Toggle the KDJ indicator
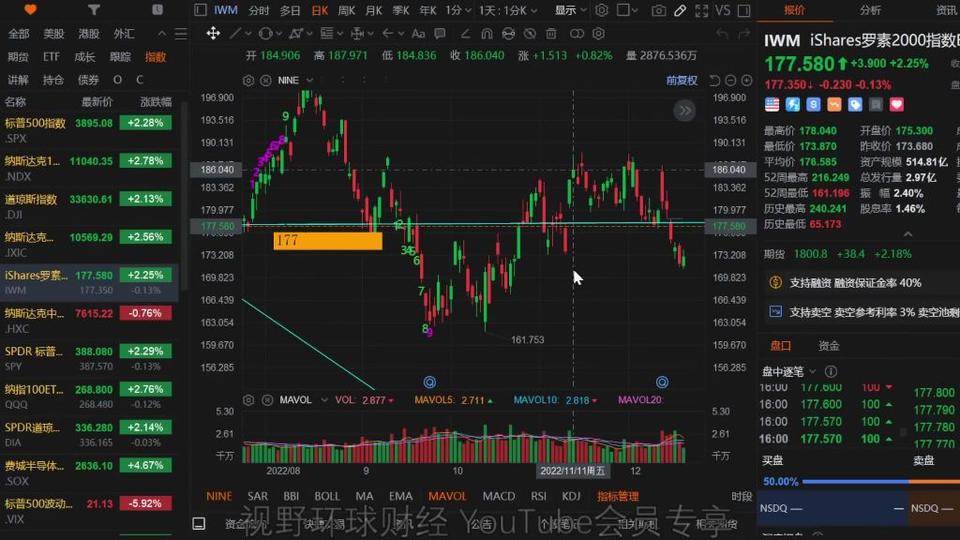The height and width of the screenshot is (540, 960). (571, 496)
